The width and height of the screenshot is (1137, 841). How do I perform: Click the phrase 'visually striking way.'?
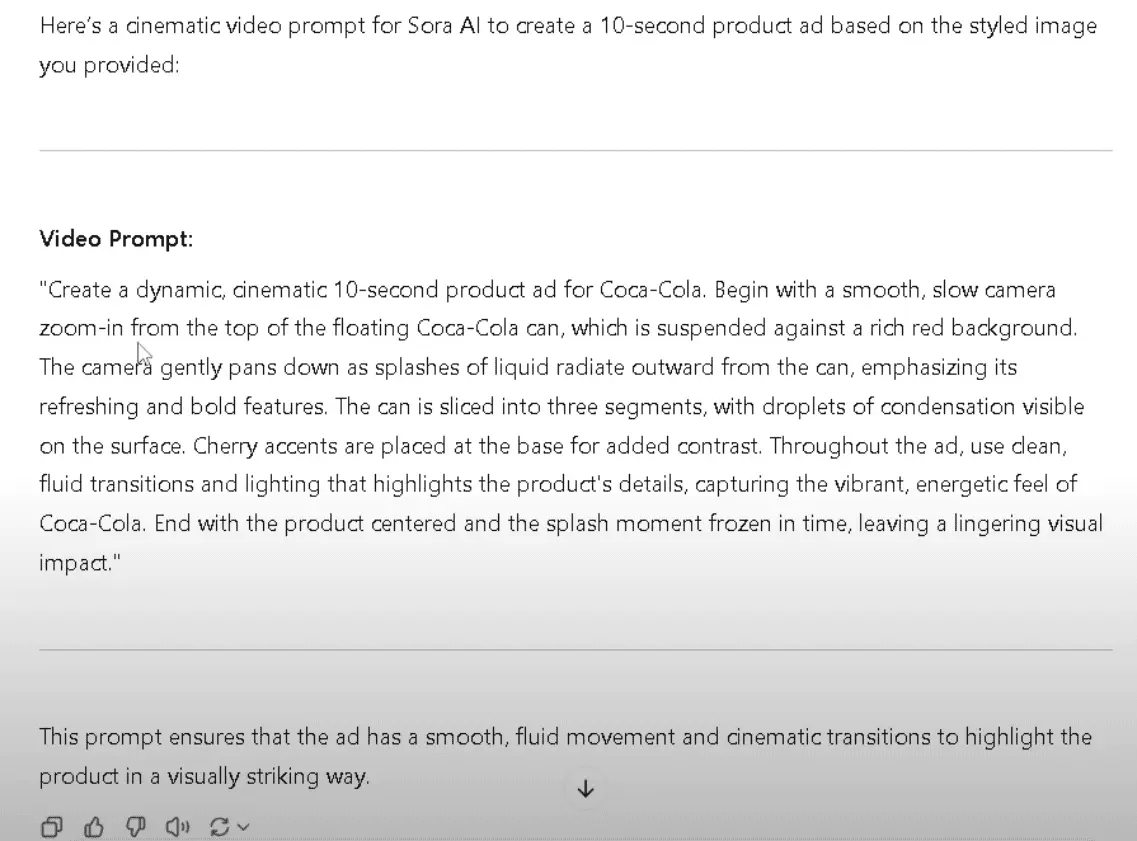pyautogui.click(x=268, y=776)
